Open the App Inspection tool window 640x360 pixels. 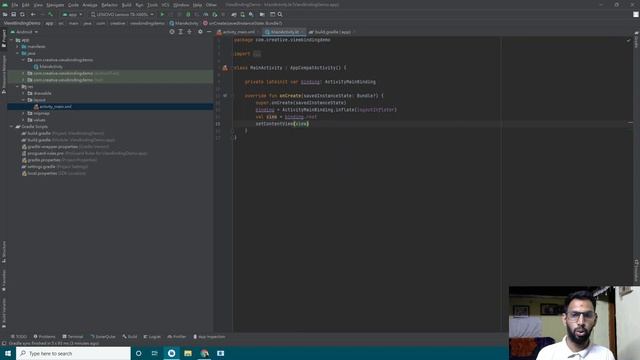[209, 337]
